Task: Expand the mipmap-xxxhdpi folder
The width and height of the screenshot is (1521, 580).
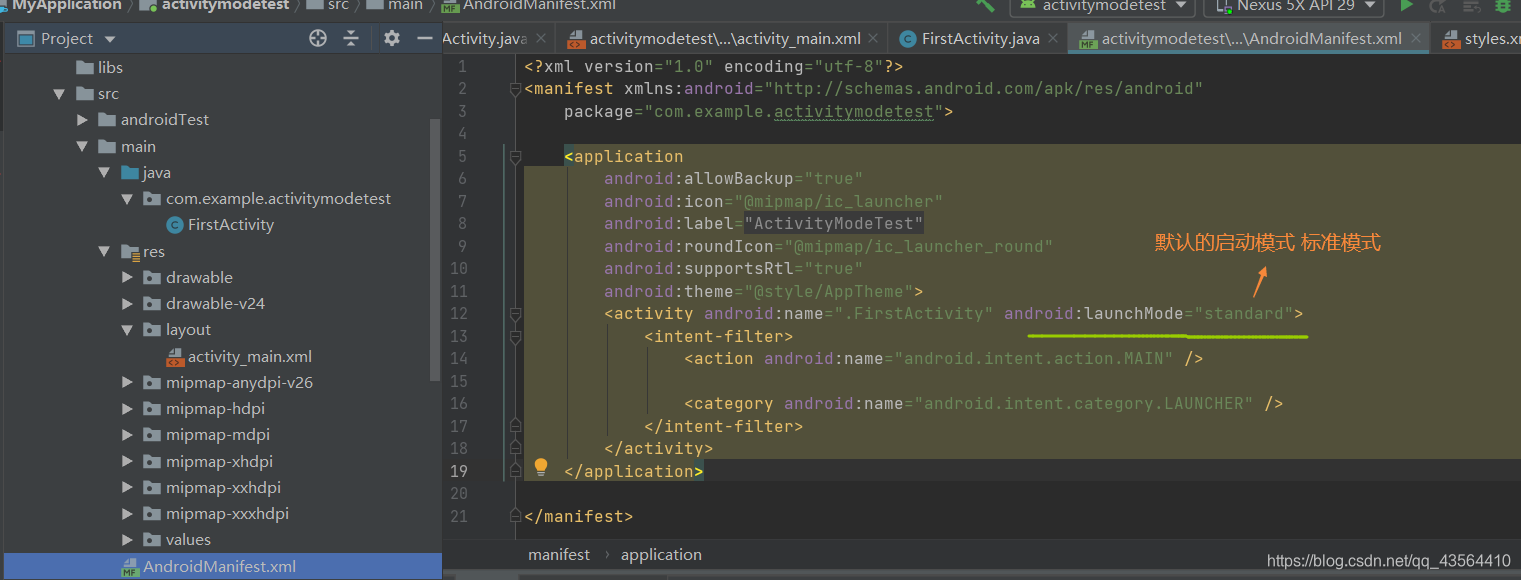Action: tap(127, 514)
